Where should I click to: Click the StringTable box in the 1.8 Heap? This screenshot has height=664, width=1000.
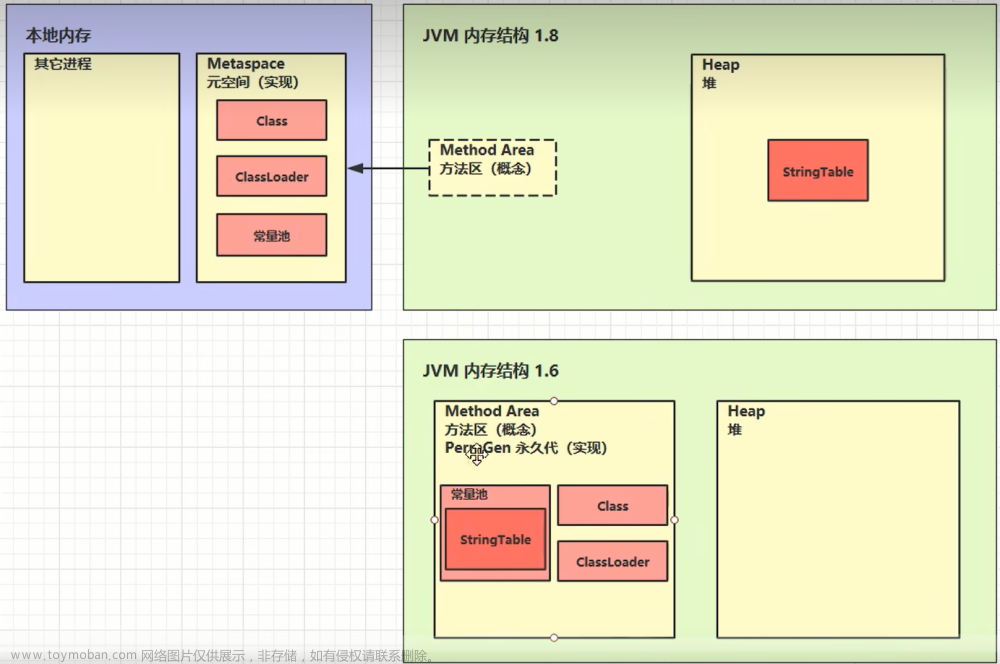[818, 170]
